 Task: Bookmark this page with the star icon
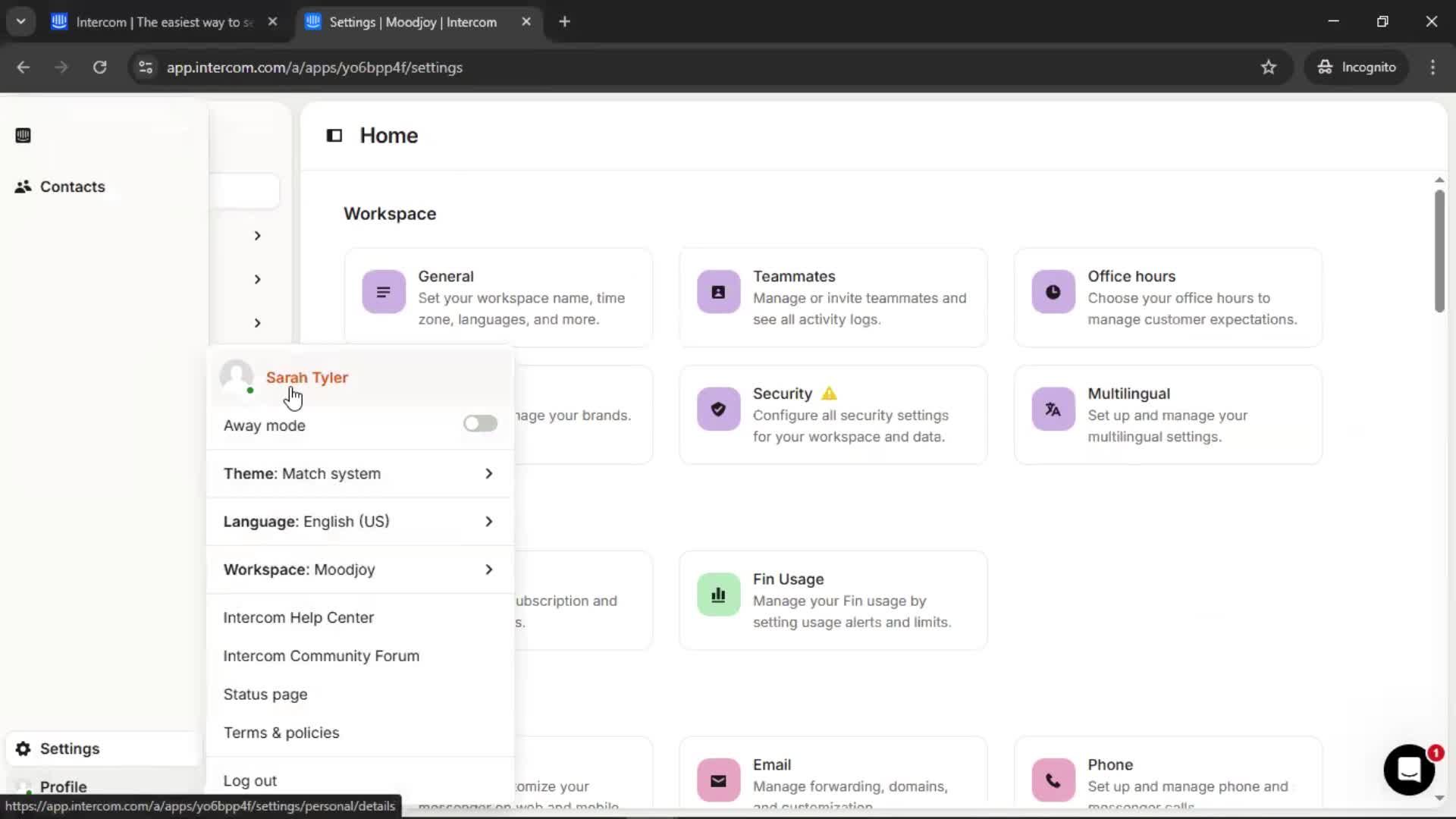click(x=1269, y=67)
